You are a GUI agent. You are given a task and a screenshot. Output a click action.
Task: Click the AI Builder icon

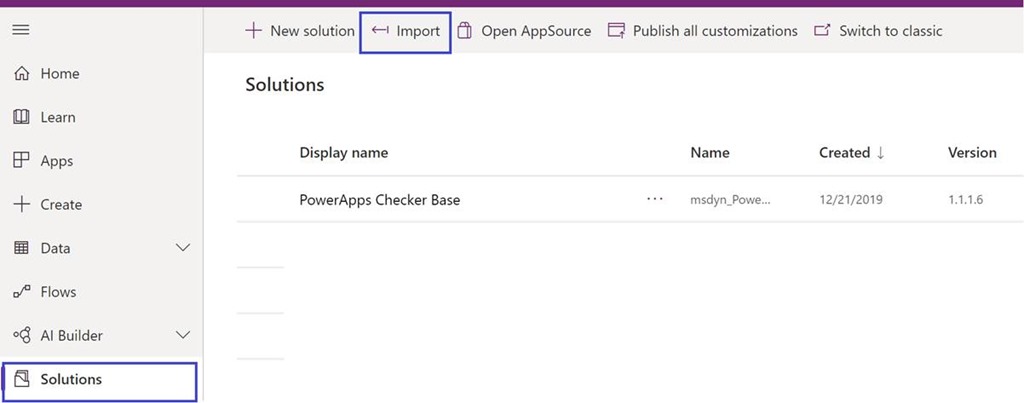pos(21,336)
